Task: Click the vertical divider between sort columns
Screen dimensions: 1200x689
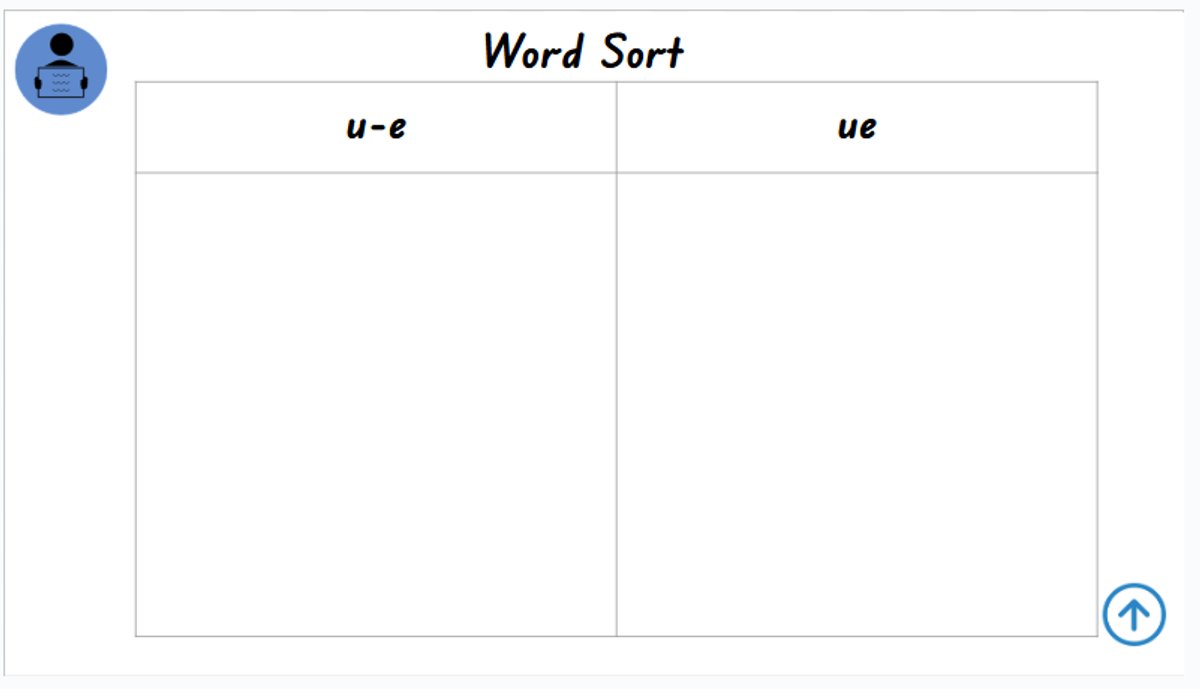Action: pyautogui.click(x=616, y=400)
